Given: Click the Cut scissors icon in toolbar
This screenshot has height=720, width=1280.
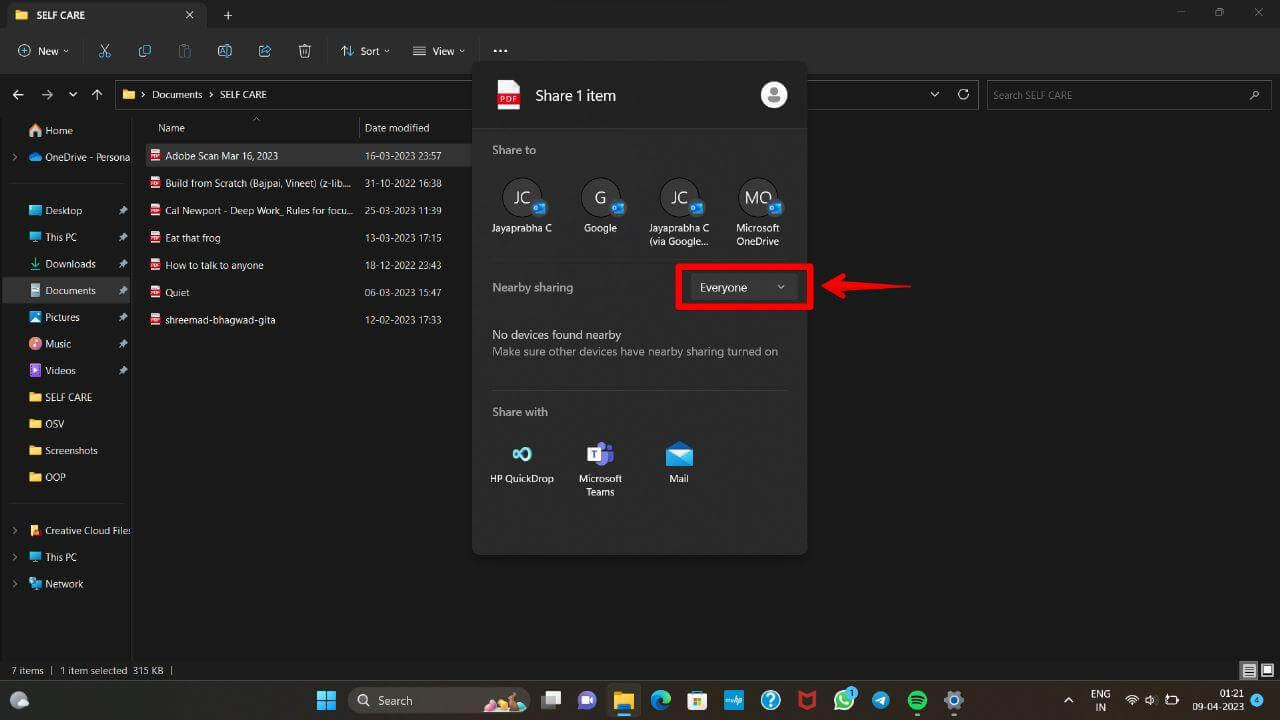Looking at the screenshot, I should [x=104, y=51].
